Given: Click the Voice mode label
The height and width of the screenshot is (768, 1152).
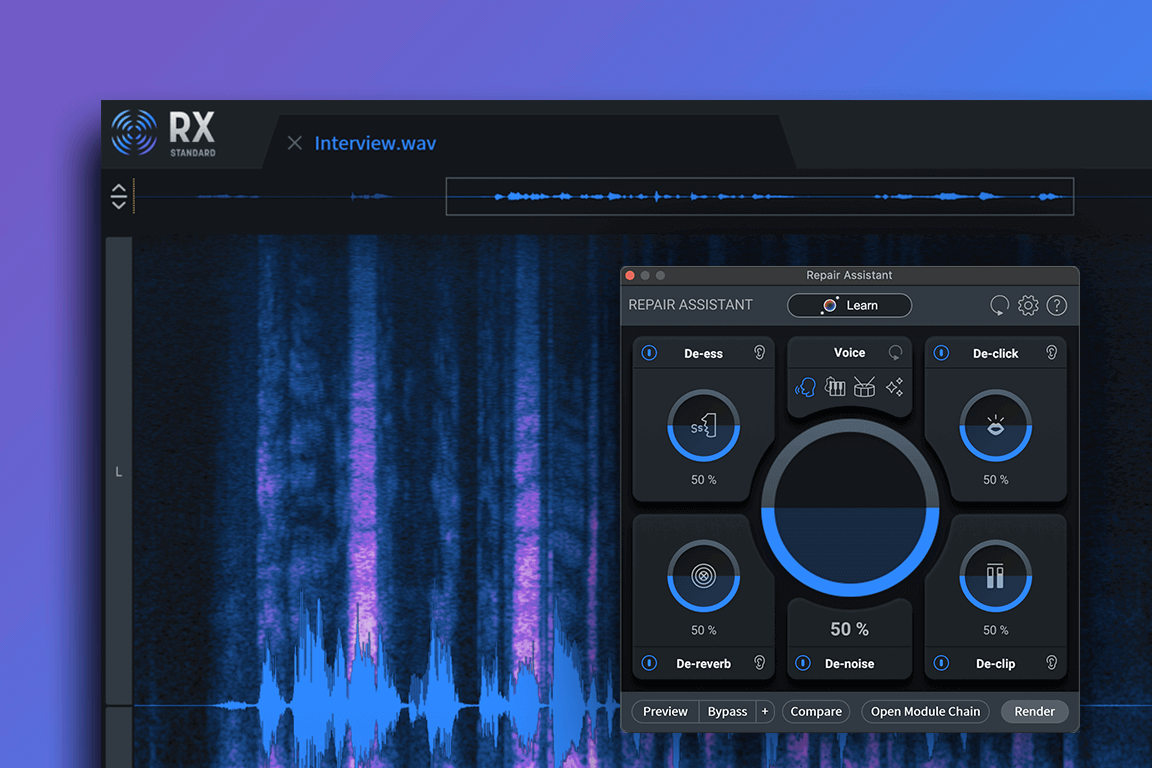Looking at the screenshot, I should coord(849,353).
